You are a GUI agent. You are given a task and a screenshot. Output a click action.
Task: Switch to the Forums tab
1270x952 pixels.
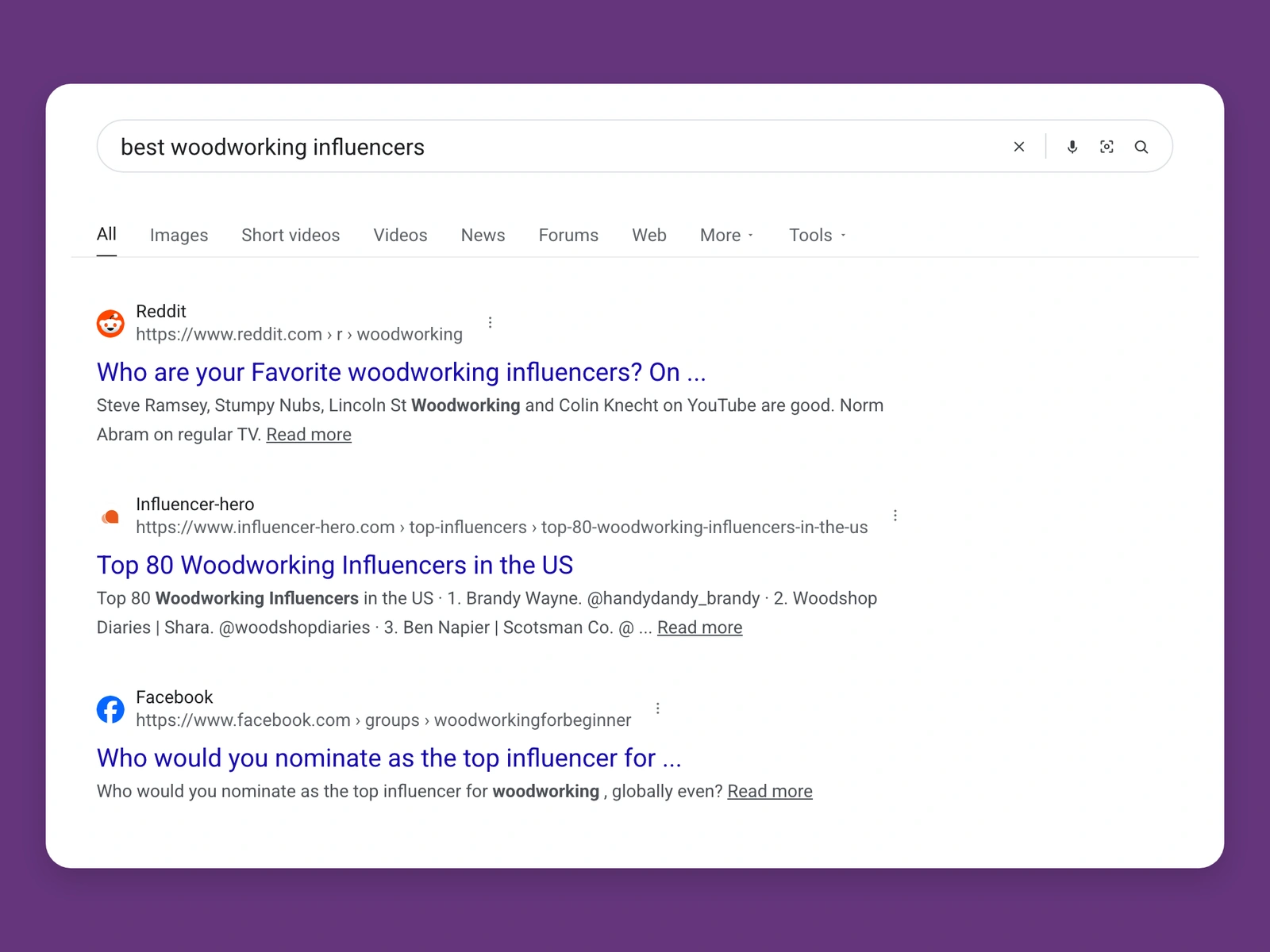click(568, 235)
